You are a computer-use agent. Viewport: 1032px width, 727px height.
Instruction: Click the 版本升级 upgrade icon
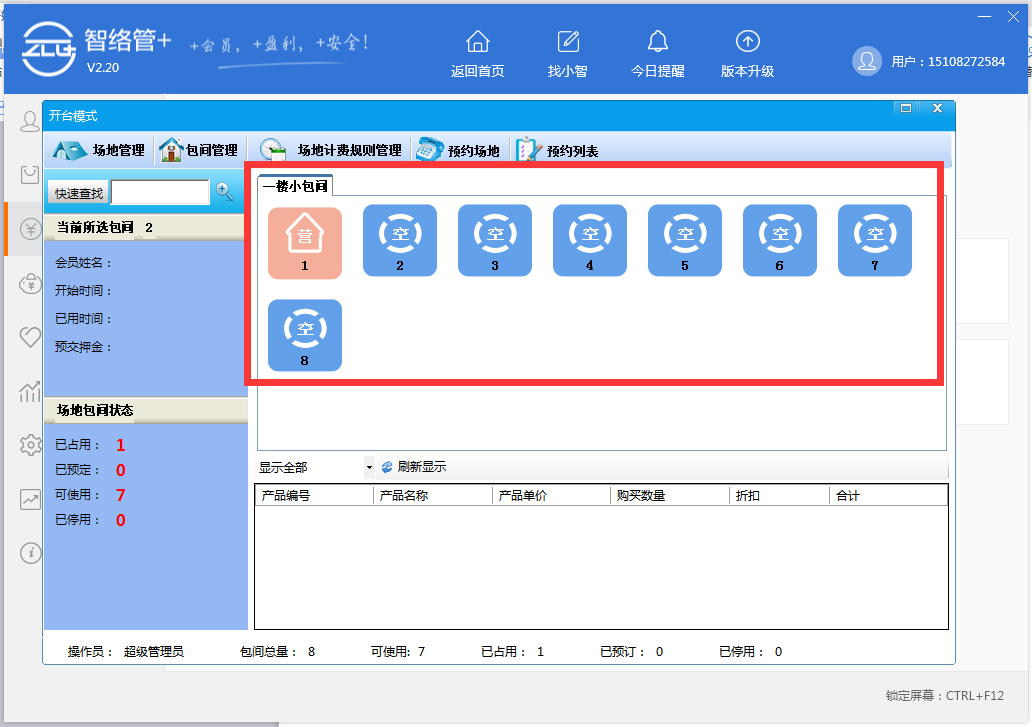pyautogui.click(x=747, y=42)
